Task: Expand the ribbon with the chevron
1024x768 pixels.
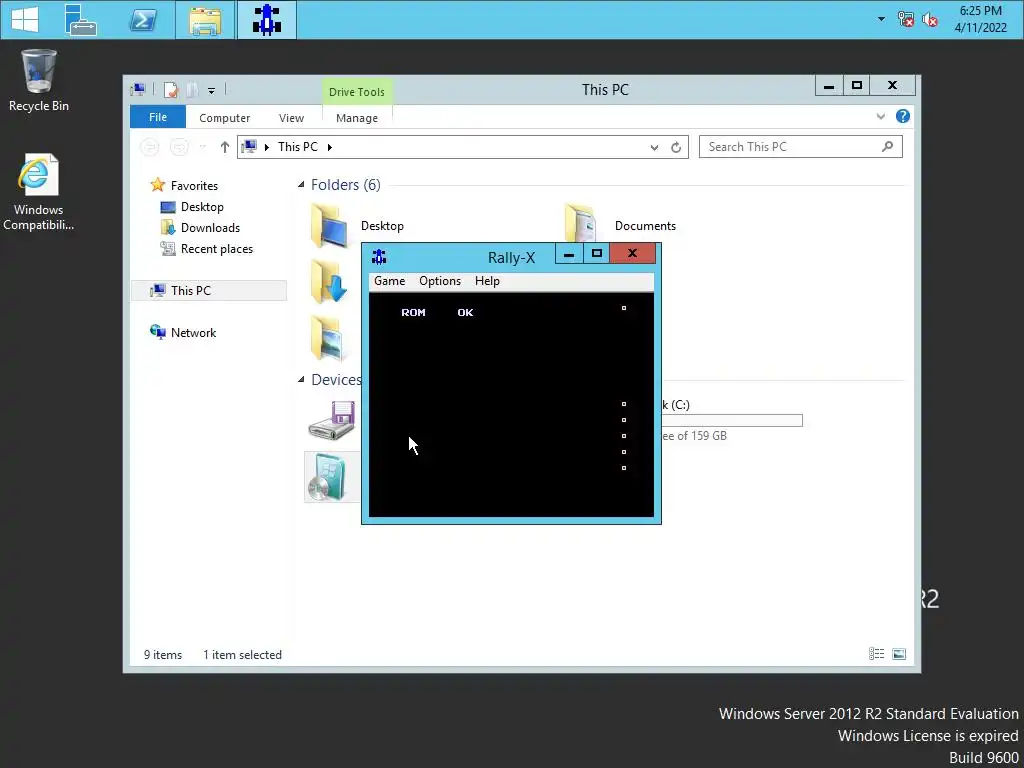Action: pos(880,116)
